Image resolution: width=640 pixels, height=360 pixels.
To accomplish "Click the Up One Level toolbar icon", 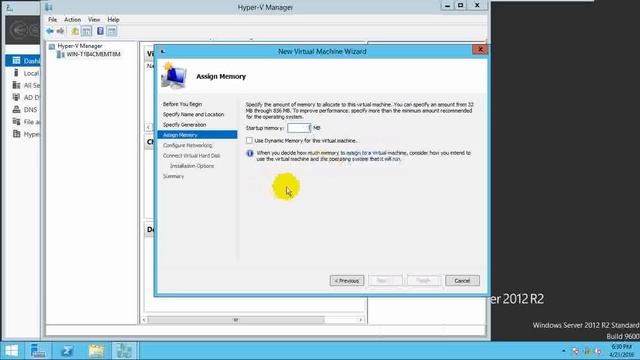I will pos(75,31).
